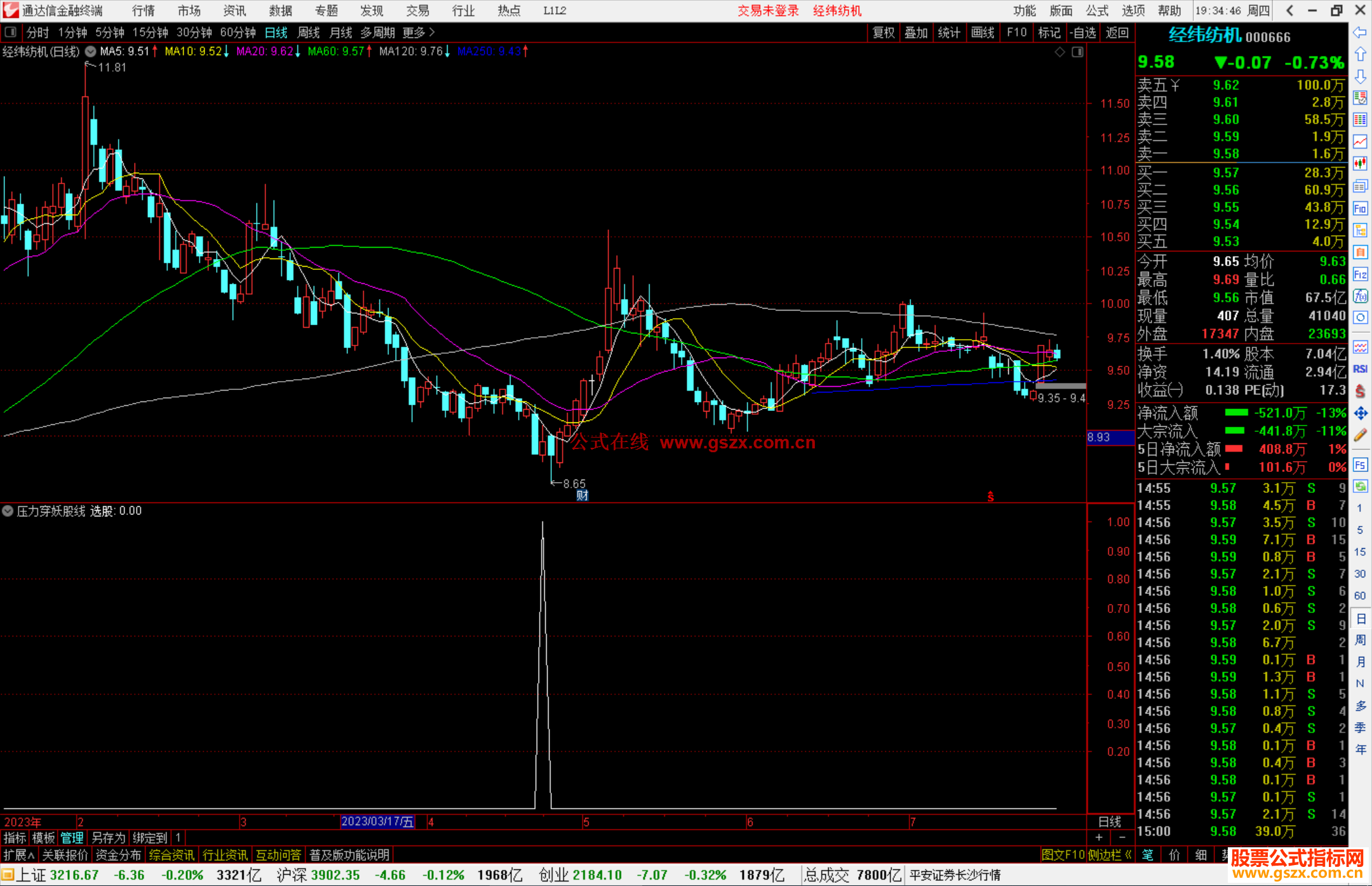Image resolution: width=1372 pixels, height=886 pixels.
Task: Select the pencil drawing tool icon
Action: tap(1360, 435)
